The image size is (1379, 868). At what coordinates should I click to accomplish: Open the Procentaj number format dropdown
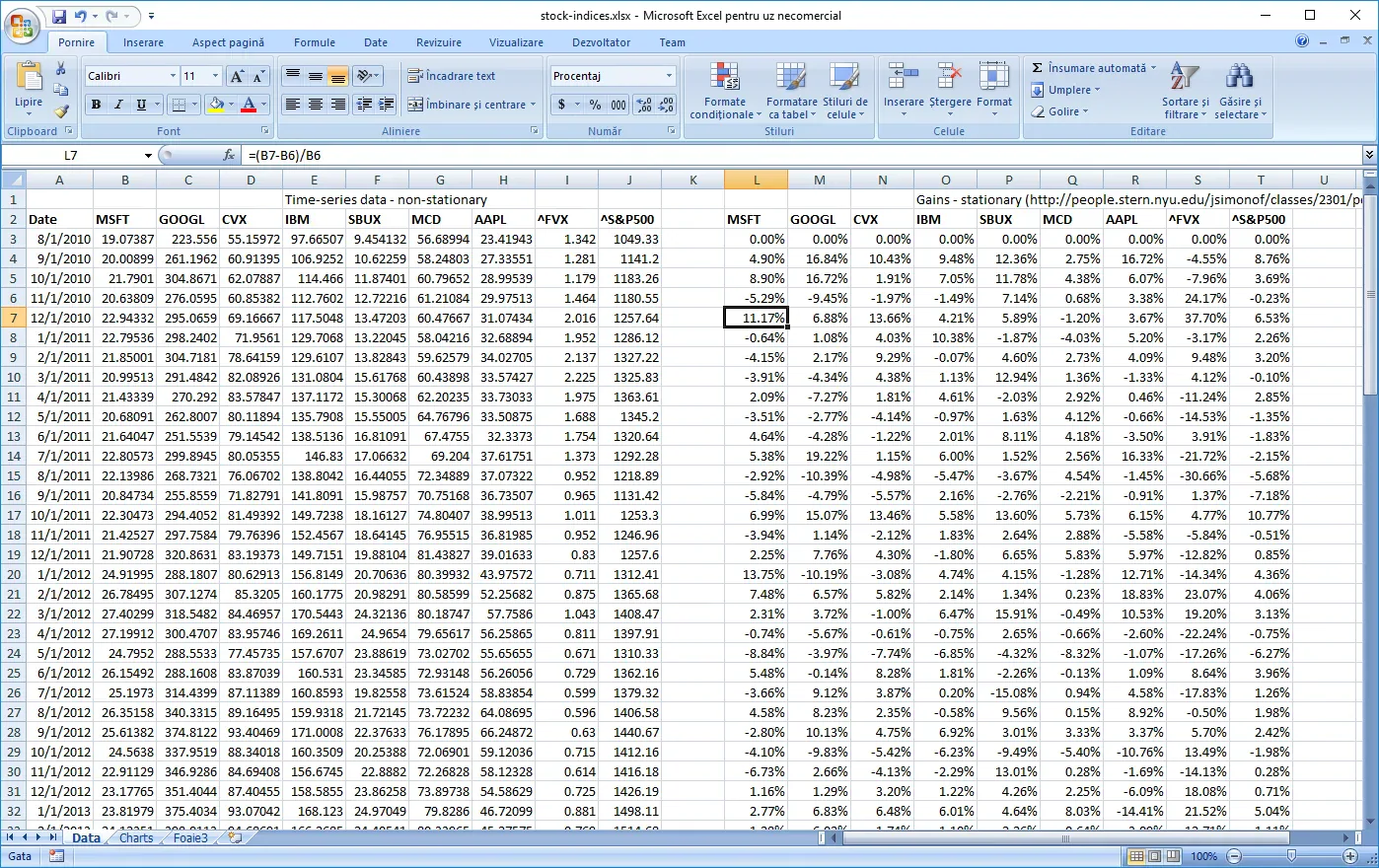669,76
